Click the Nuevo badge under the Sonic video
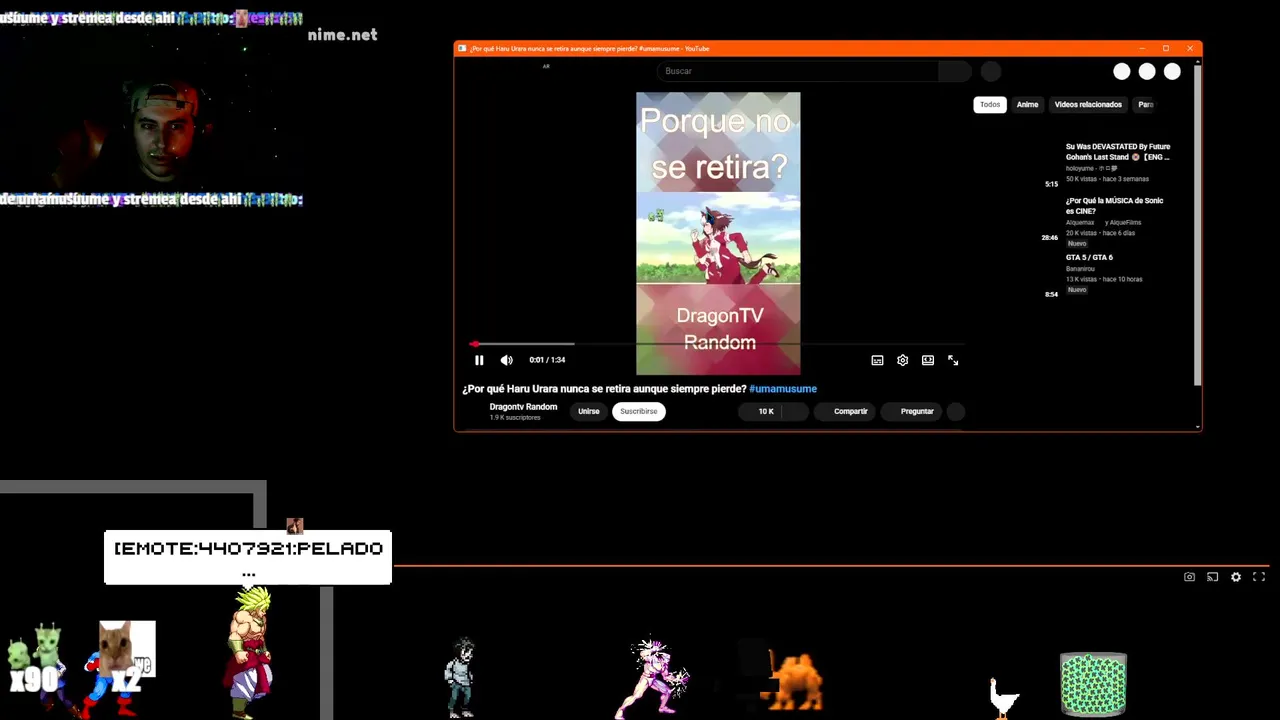Viewport: 1280px width, 720px height. pos(1077,244)
